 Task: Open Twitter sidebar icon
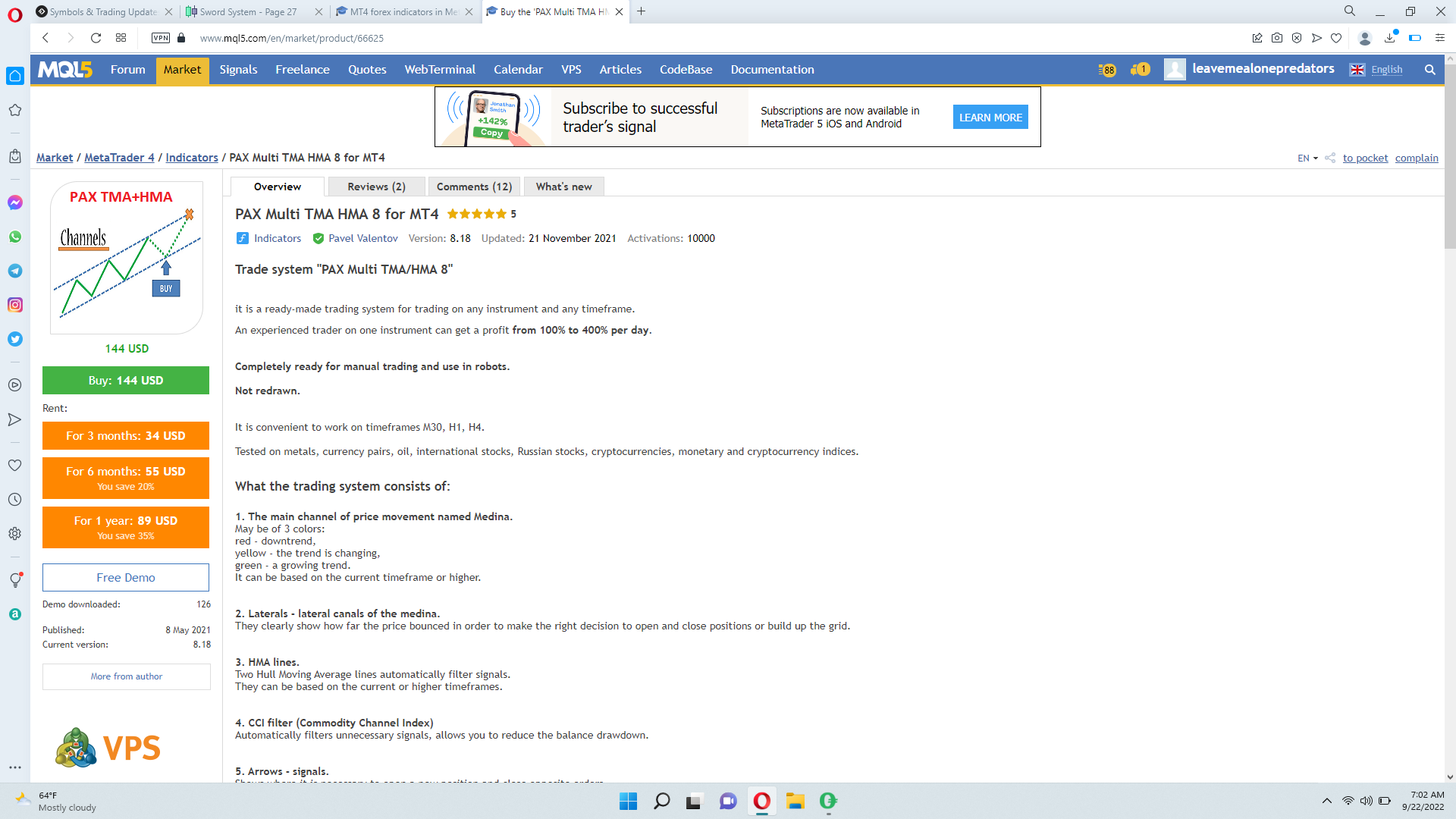15,339
